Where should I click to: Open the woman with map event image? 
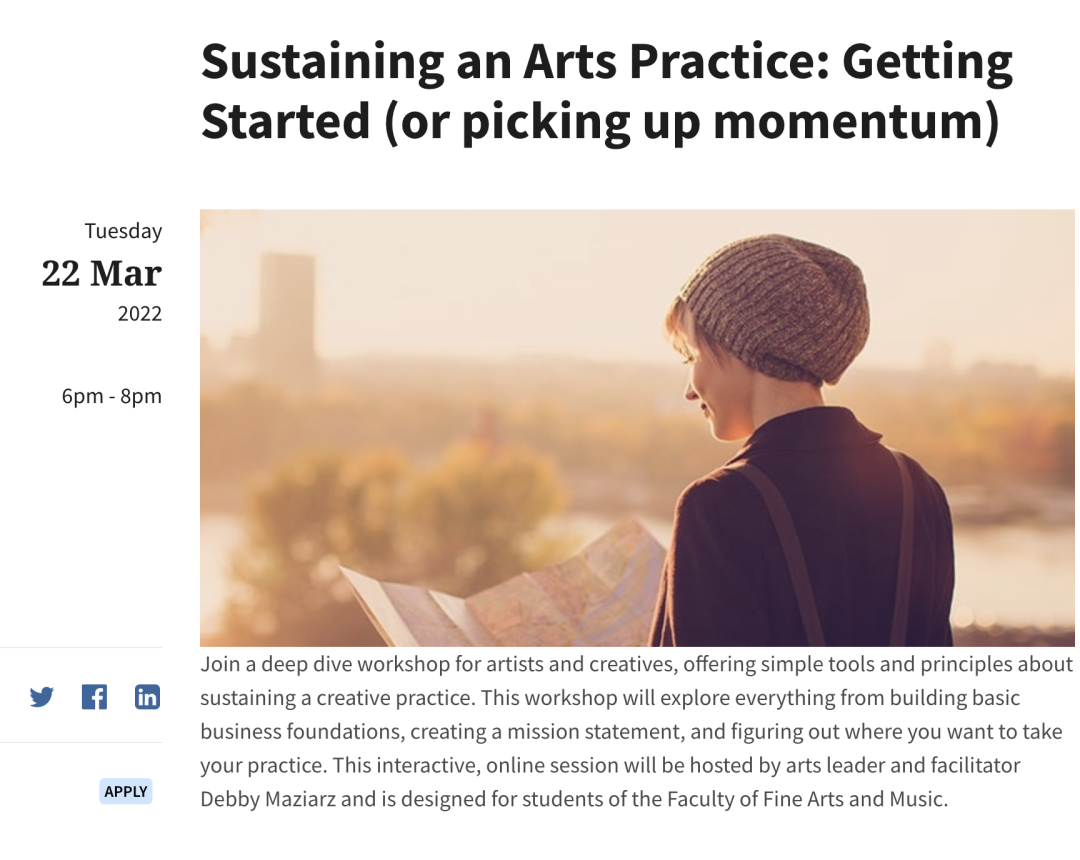(637, 428)
